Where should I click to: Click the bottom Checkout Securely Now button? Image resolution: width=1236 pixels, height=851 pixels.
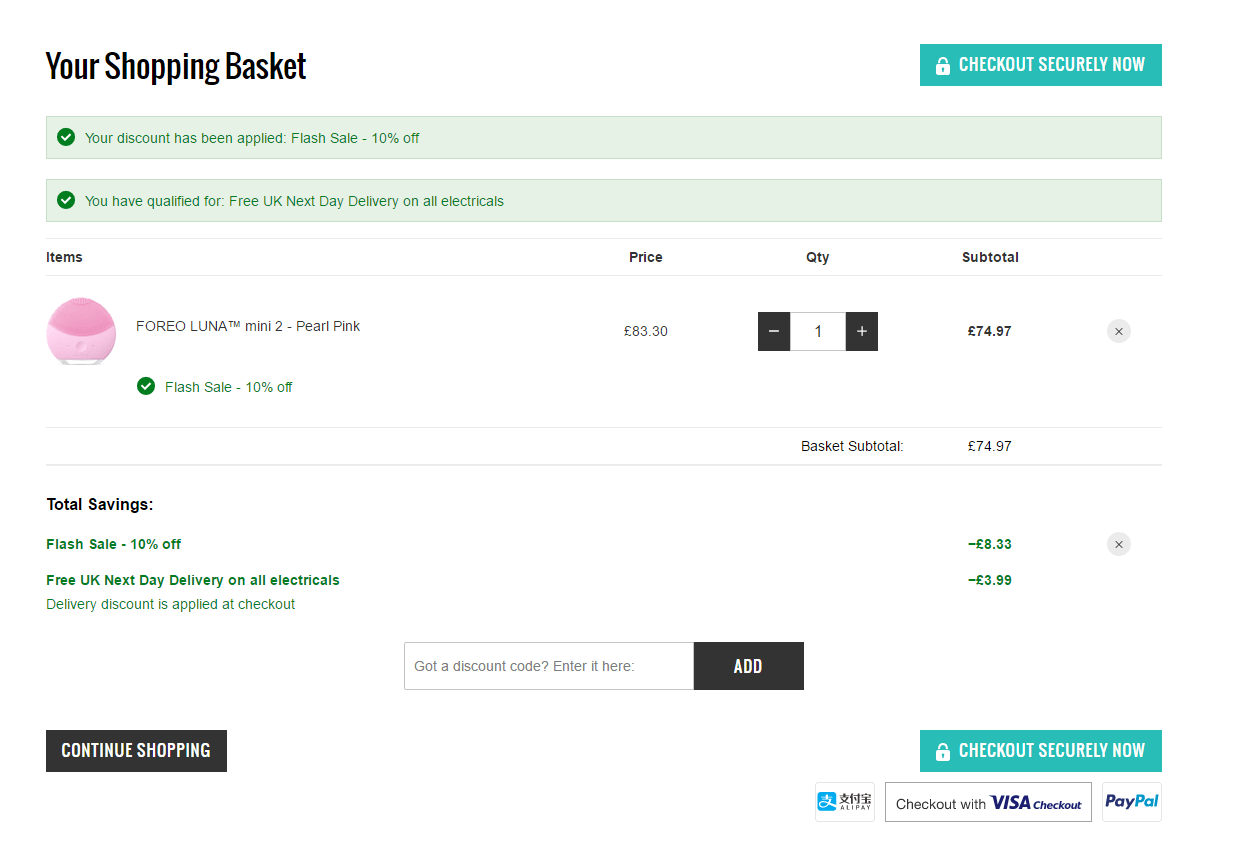pyautogui.click(x=1040, y=751)
